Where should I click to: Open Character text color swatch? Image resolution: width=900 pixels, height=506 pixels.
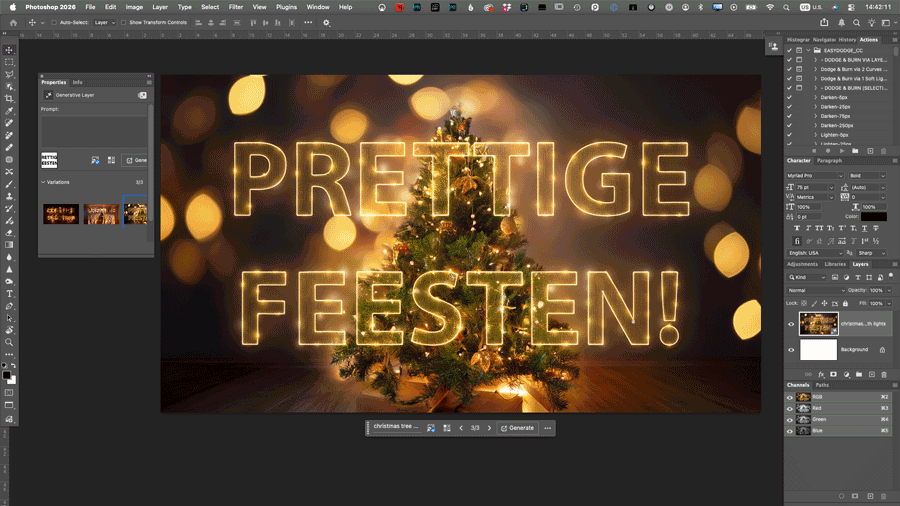[874, 216]
